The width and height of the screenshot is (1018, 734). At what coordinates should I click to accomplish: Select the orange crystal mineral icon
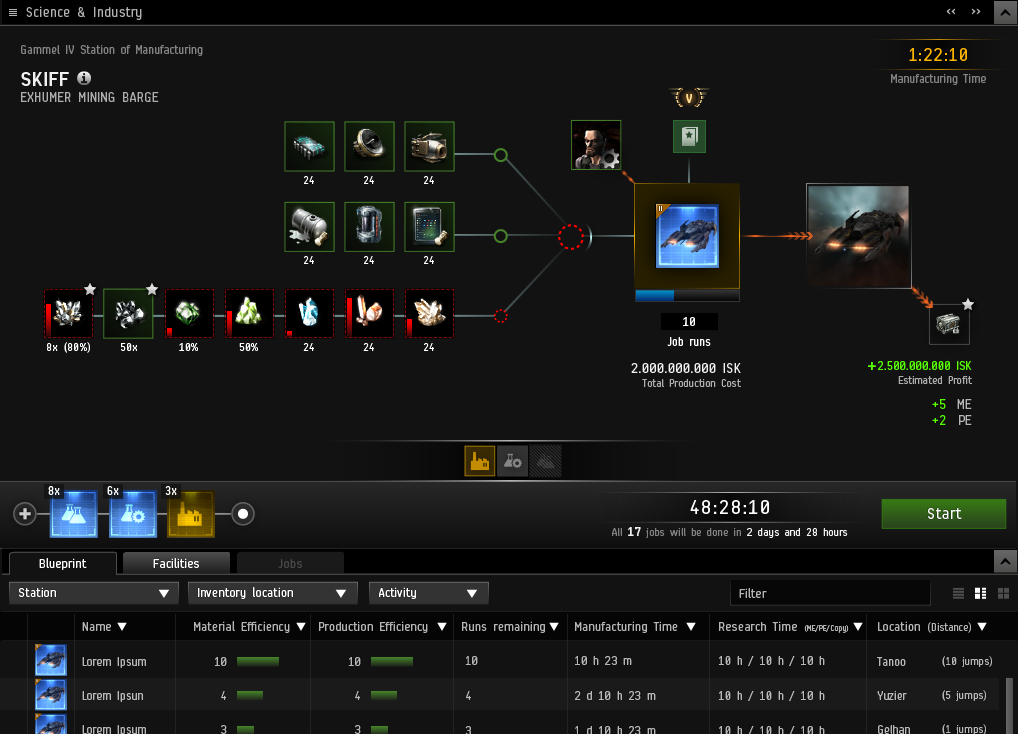tap(369, 313)
